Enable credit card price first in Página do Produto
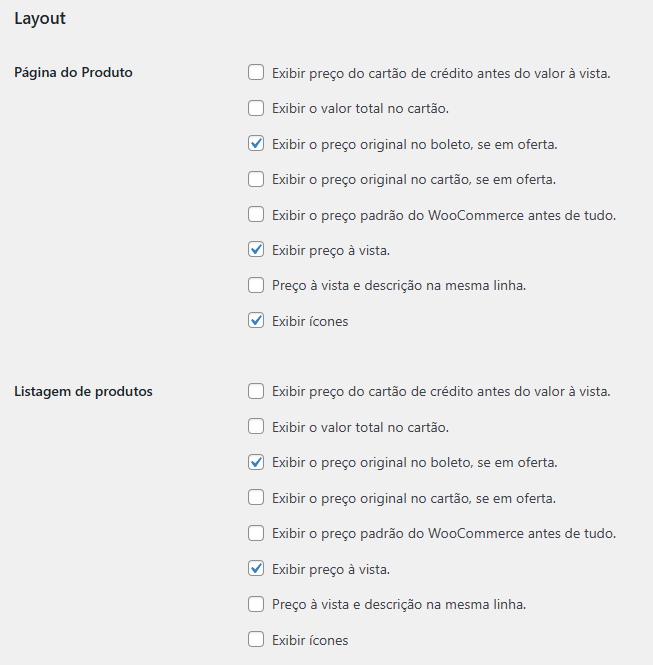This screenshot has width=653, height=665. coord(256,73)
